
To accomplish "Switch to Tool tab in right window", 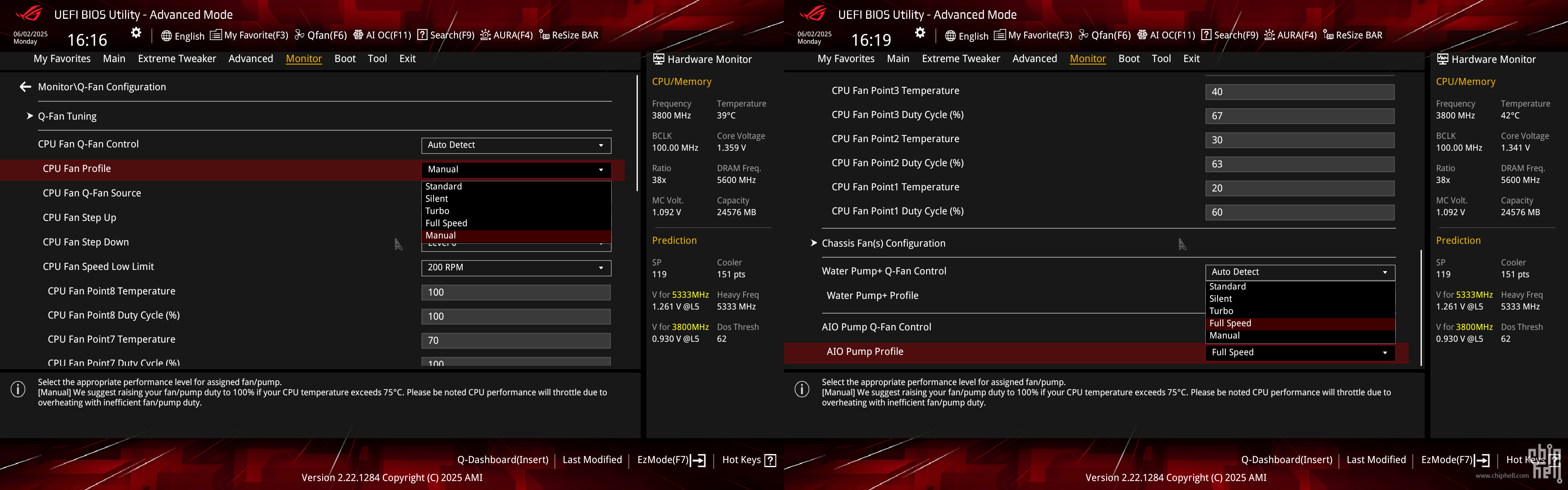I will pyautogui.click(x=1161, y=58).
